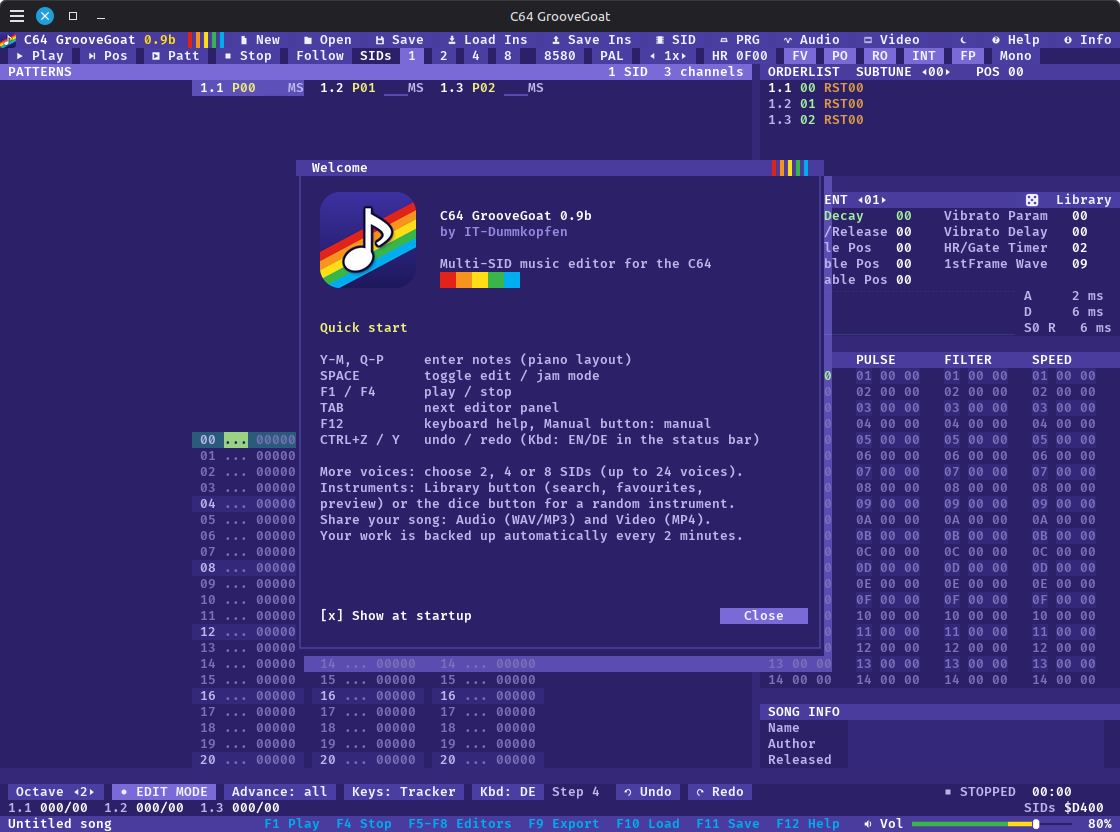This screenshot has height=832, width=1120.
Task: Toggle the moon dark theme icon
Action: click(963, 40)
